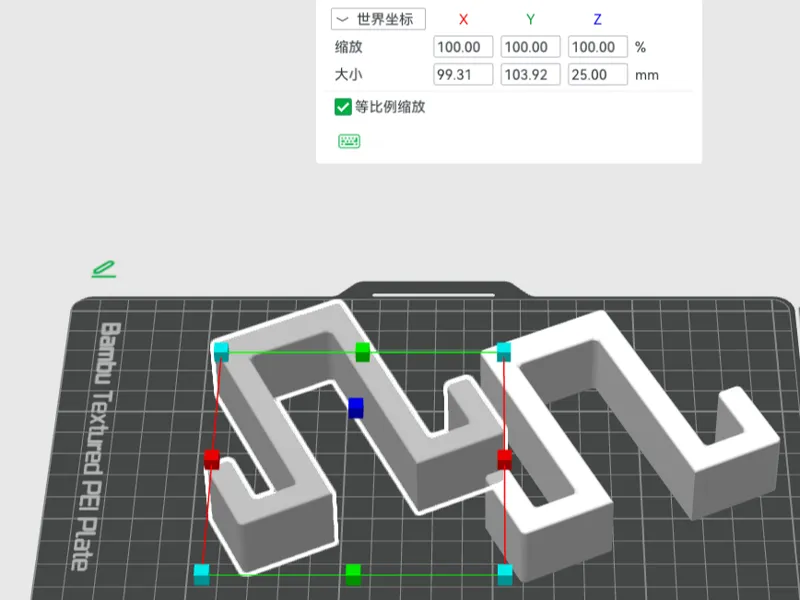Uncheck the 等比例缩放 uniform scale checkbox
This screenshot has height=600, width=800.
click(343, 107)
